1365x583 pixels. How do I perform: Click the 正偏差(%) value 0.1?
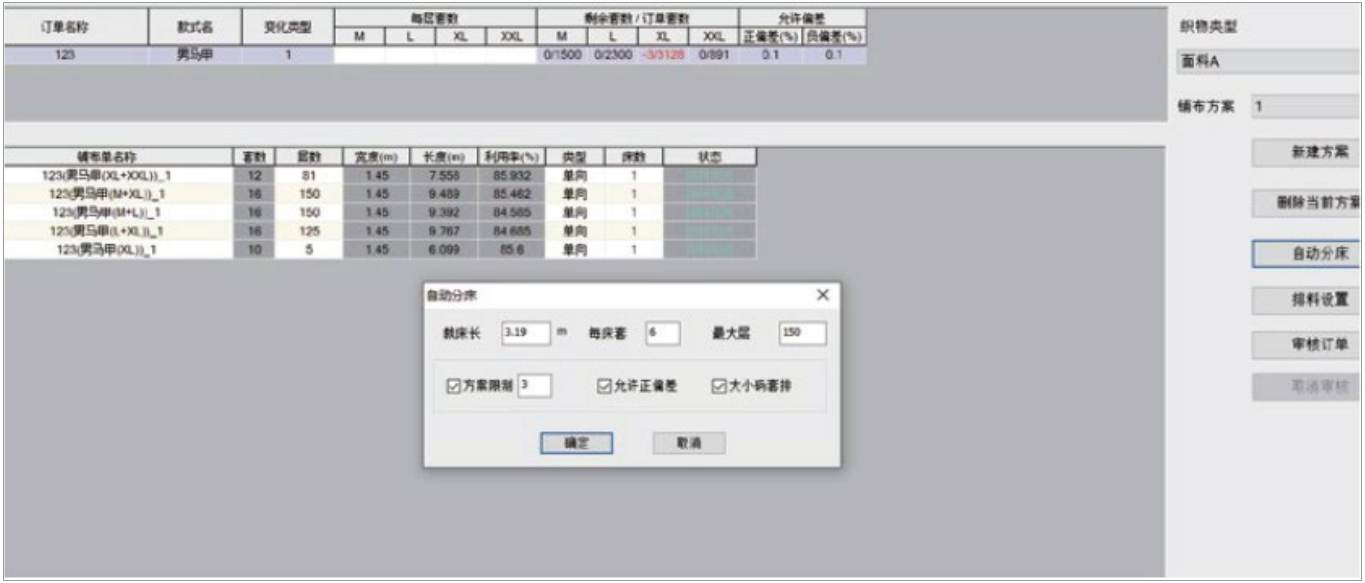(x=770, y=56)
